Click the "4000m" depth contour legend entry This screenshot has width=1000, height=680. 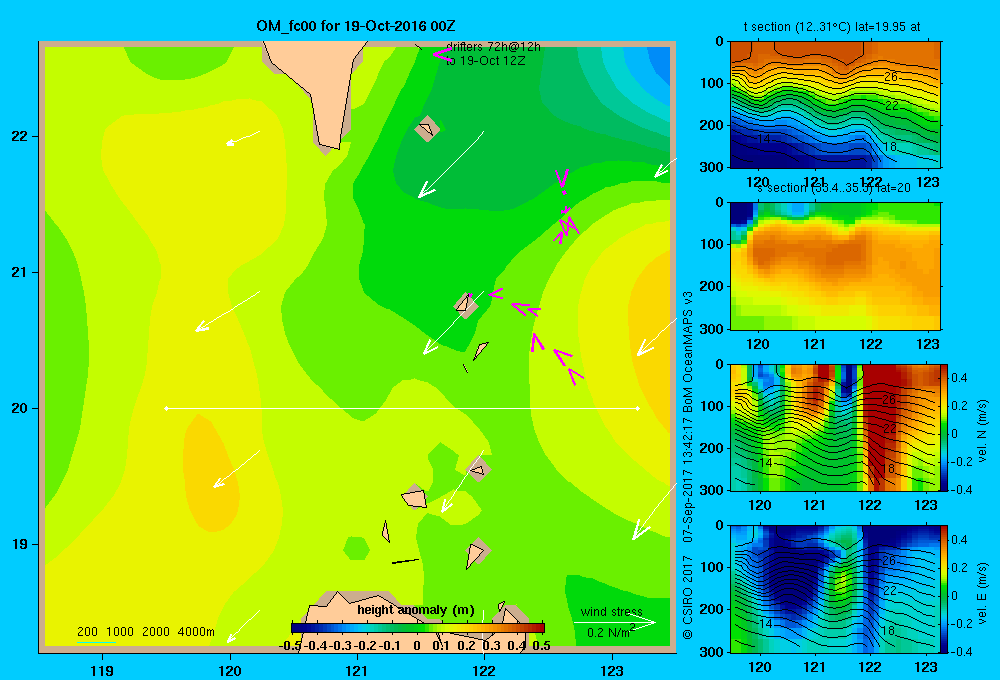(x=196, y=632)
